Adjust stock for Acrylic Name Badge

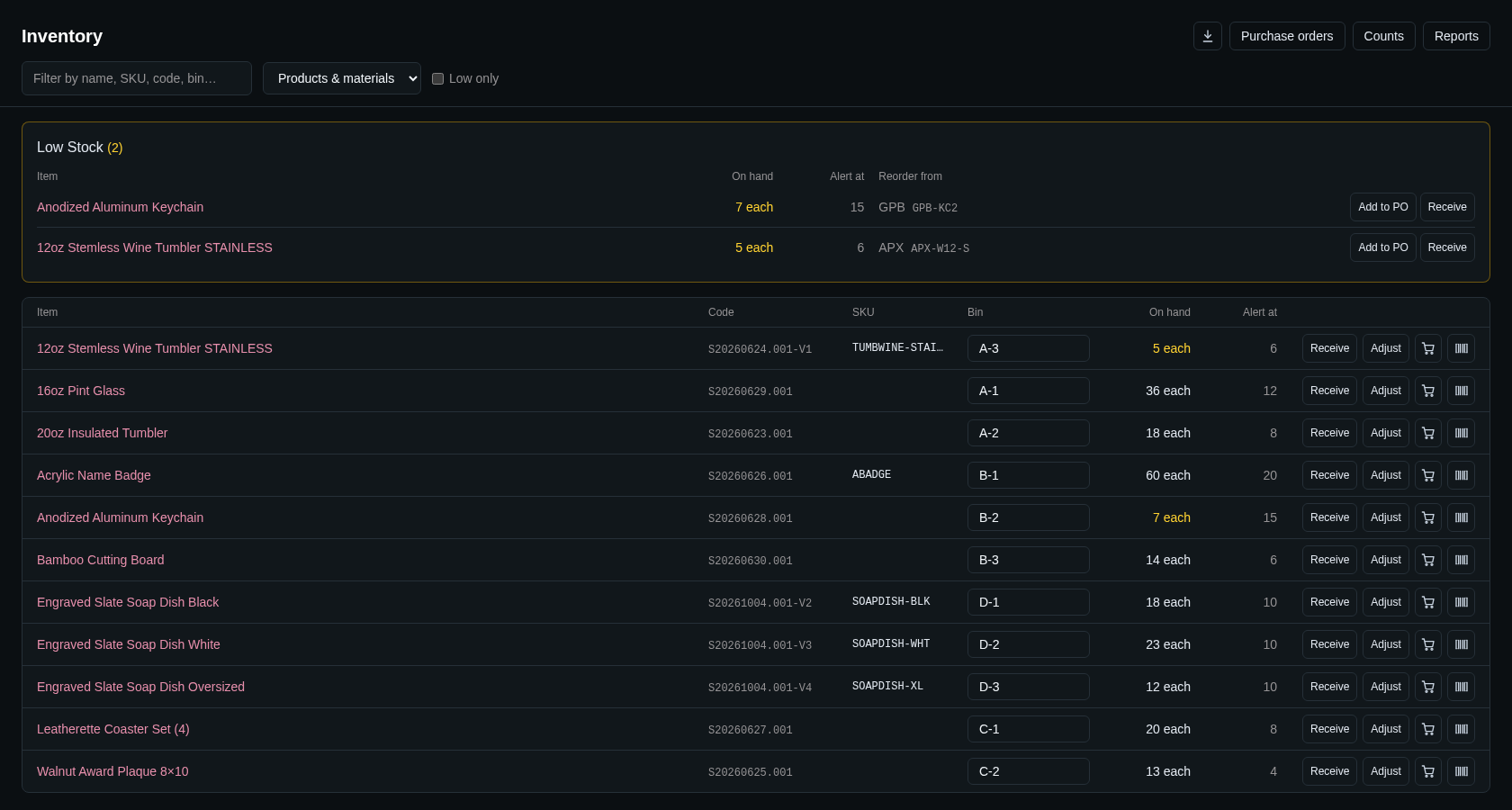coord(1386,475)
